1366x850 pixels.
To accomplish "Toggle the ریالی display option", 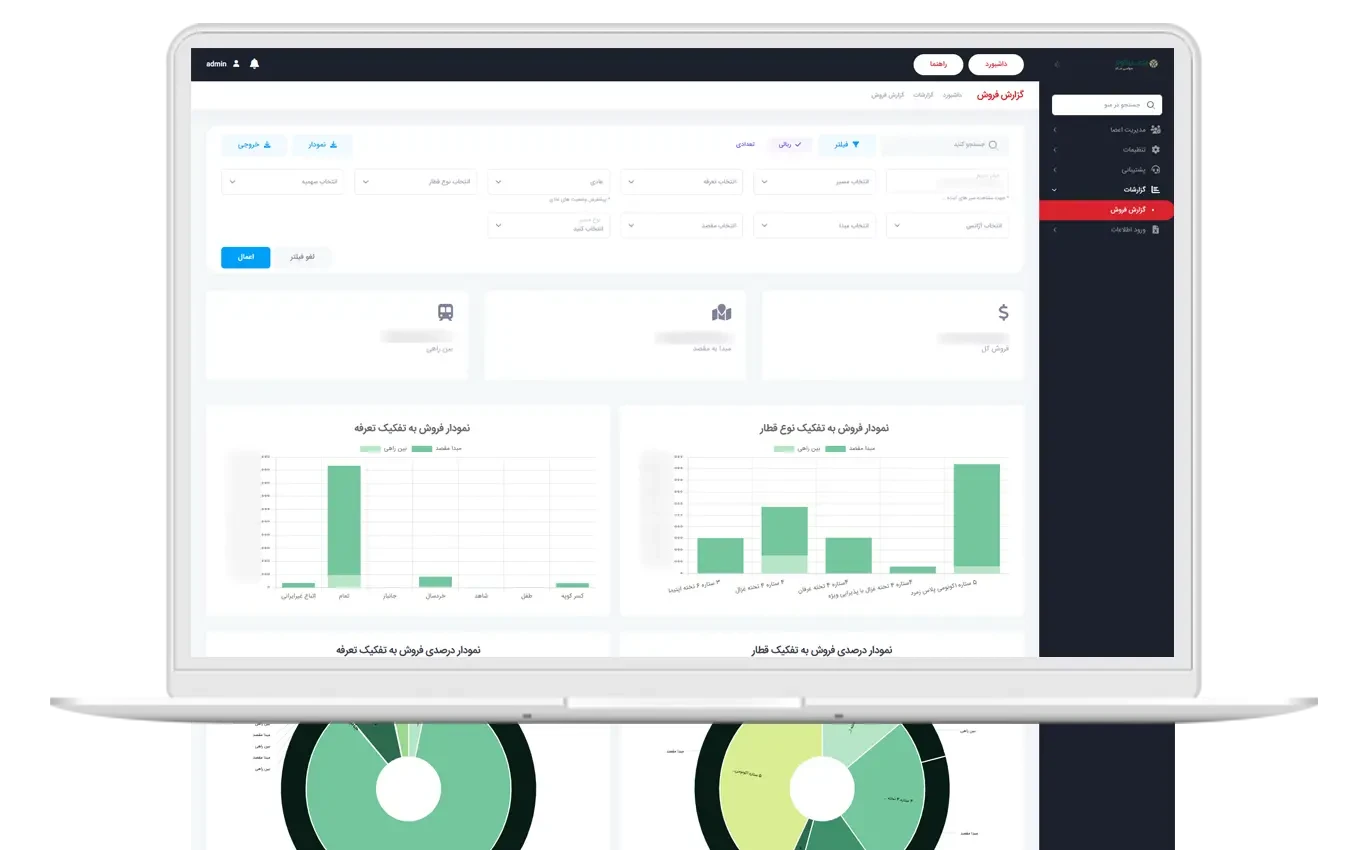I will (790, 145).
